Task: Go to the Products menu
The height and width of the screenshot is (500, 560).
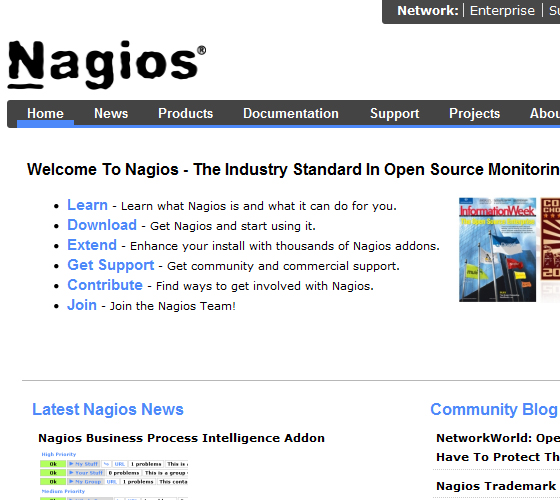Action: click(185, 114)
